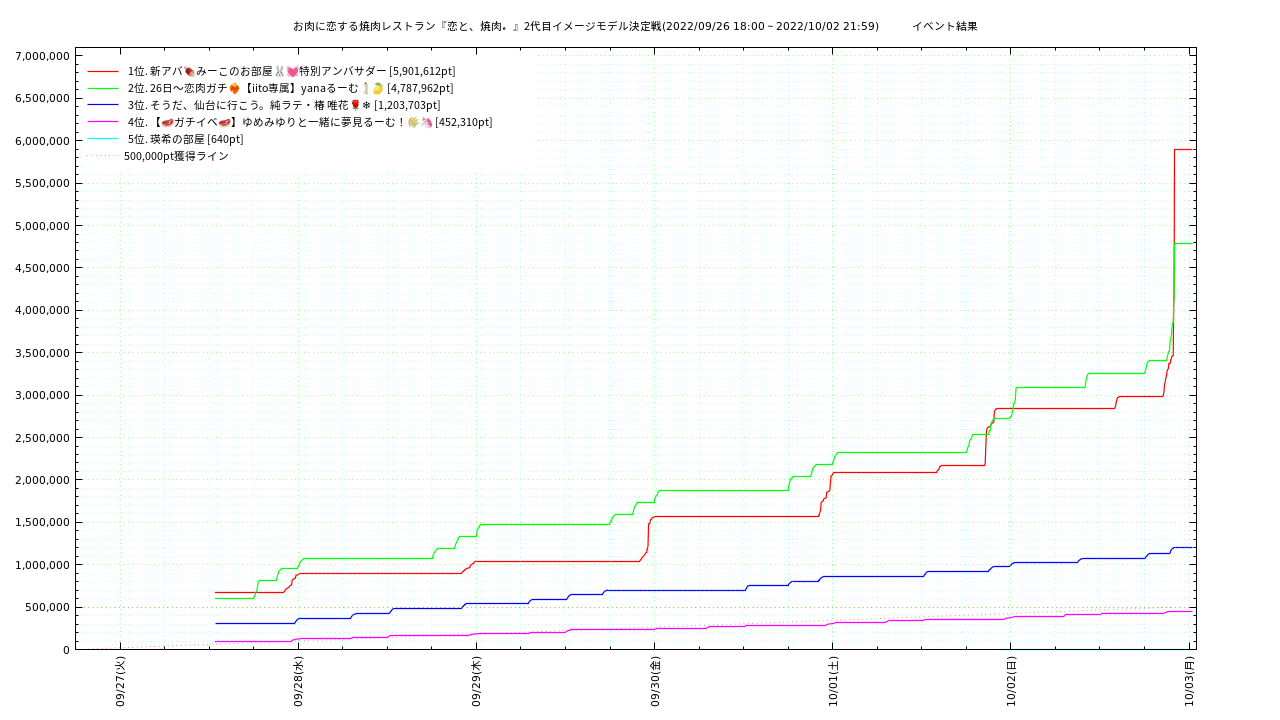Click the blue line swatch for 3位
Viewport: 1280px width, 720px height.
pyautogui.click(x=103, y=105)
